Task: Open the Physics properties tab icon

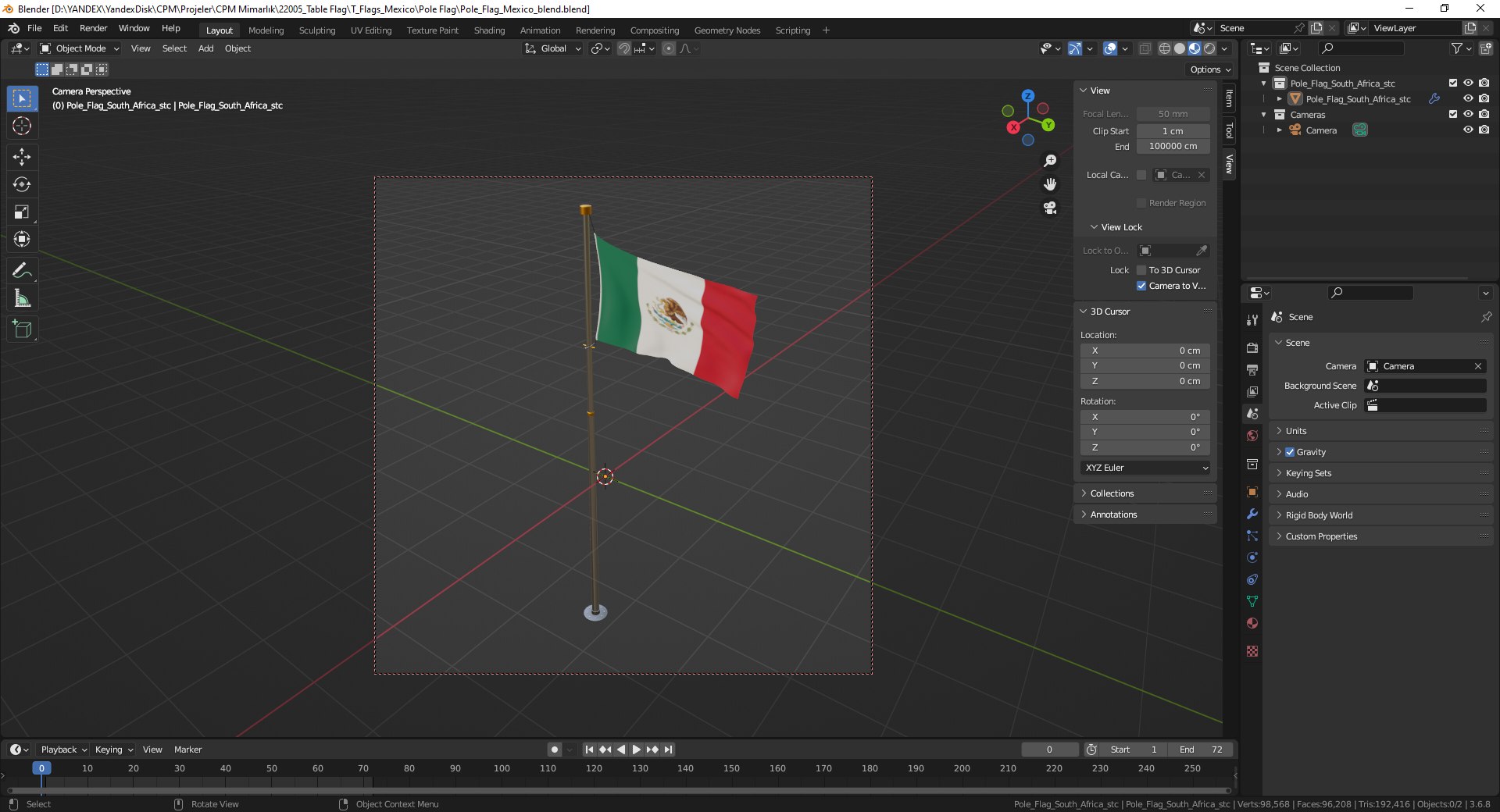Action: coord(1252,557)
